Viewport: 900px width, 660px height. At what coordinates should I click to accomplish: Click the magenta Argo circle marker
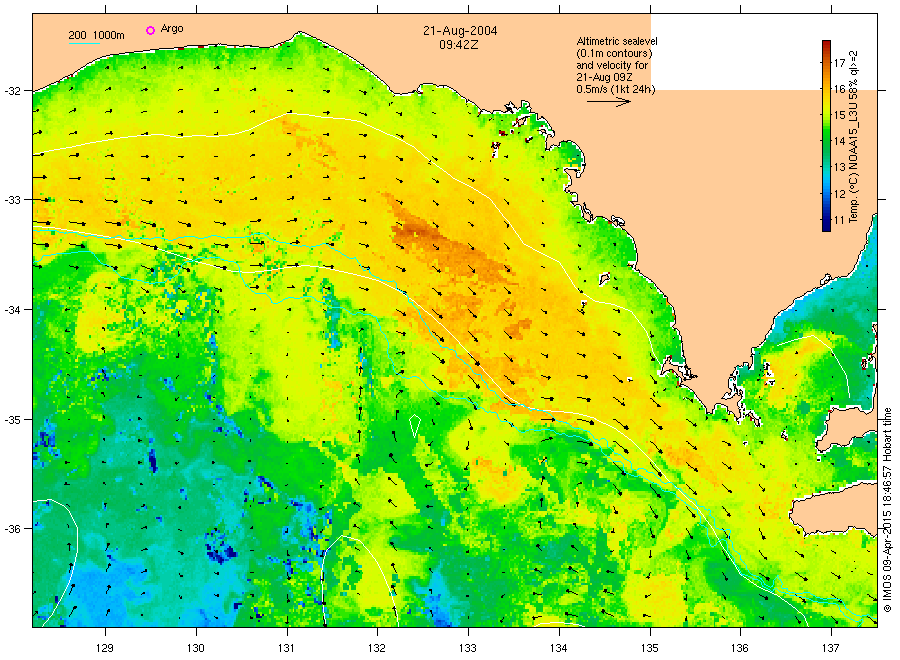[150, 30]
